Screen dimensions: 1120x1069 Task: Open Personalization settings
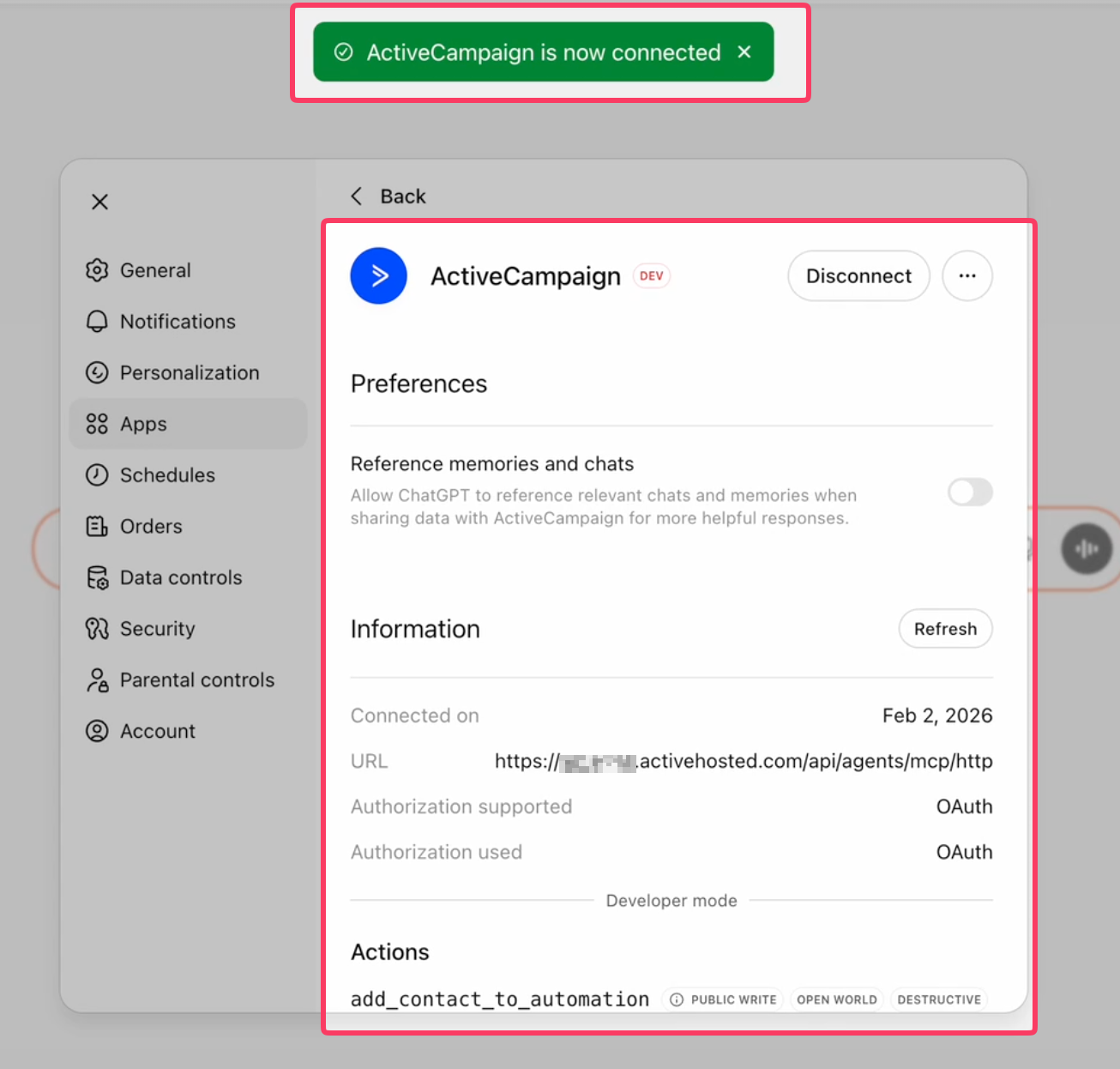tap(188, 372)
